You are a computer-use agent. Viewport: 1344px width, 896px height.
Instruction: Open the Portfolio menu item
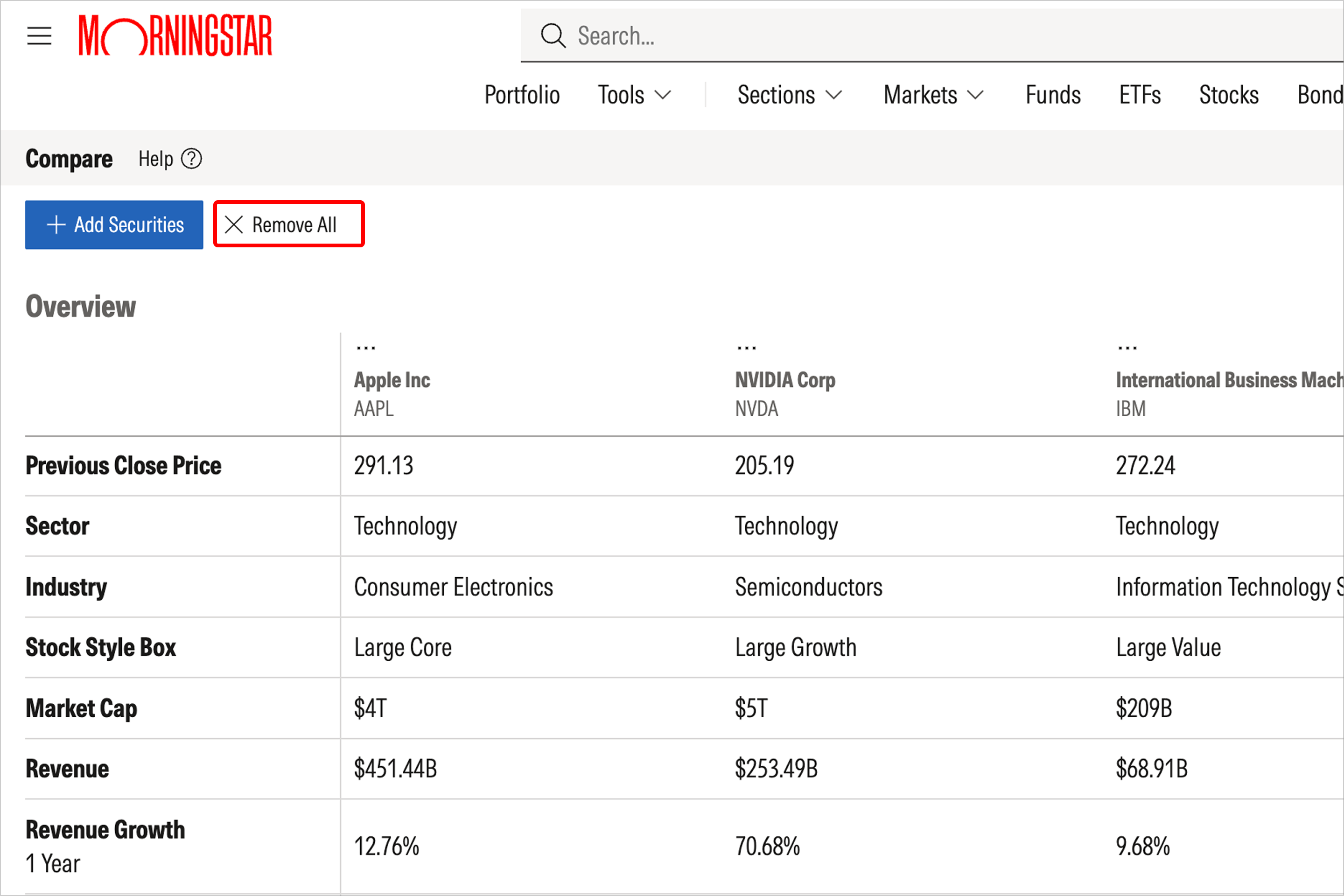(522, 95)
